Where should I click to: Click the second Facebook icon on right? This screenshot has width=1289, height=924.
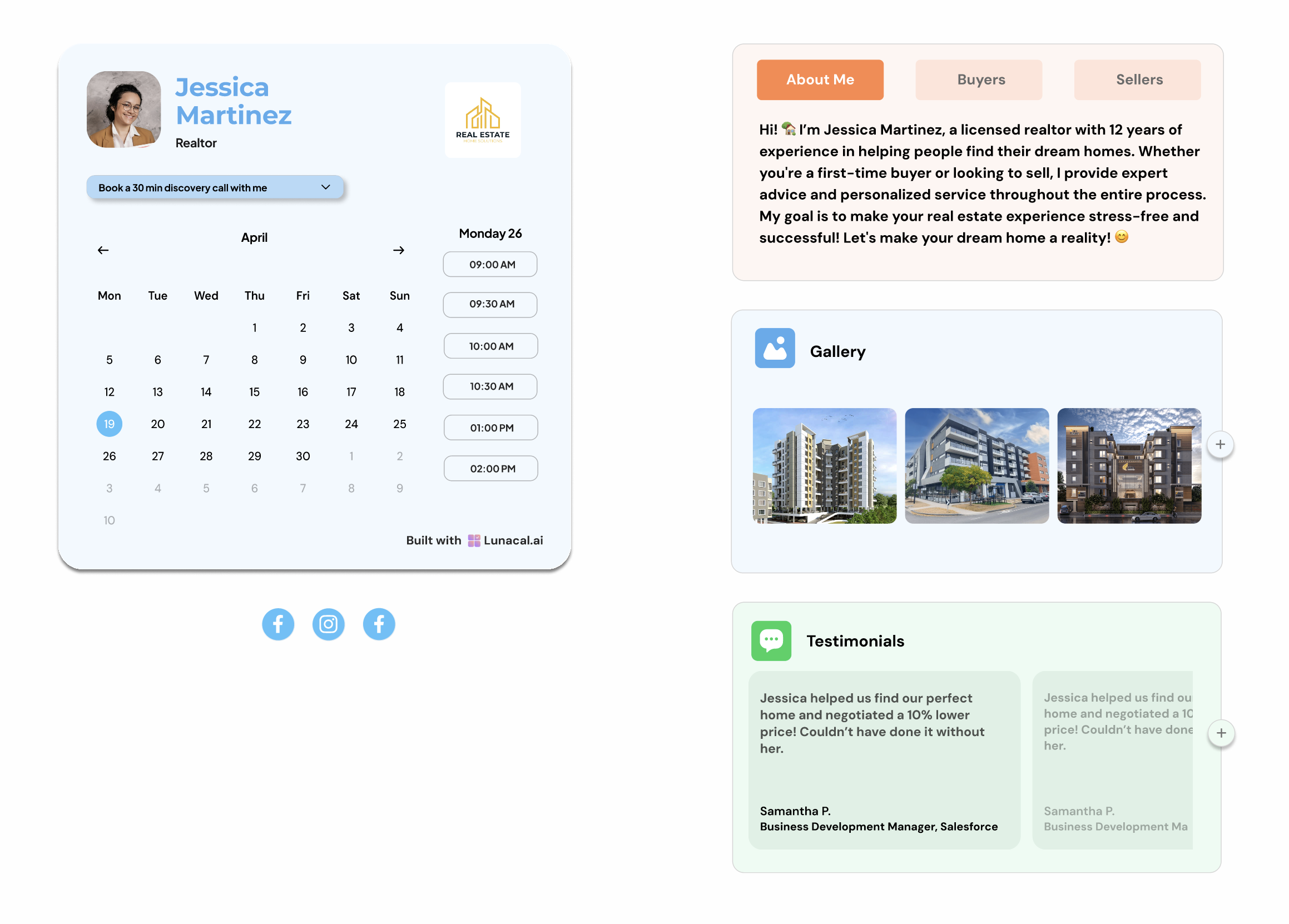pyautogui.click(x=378, y=623)
